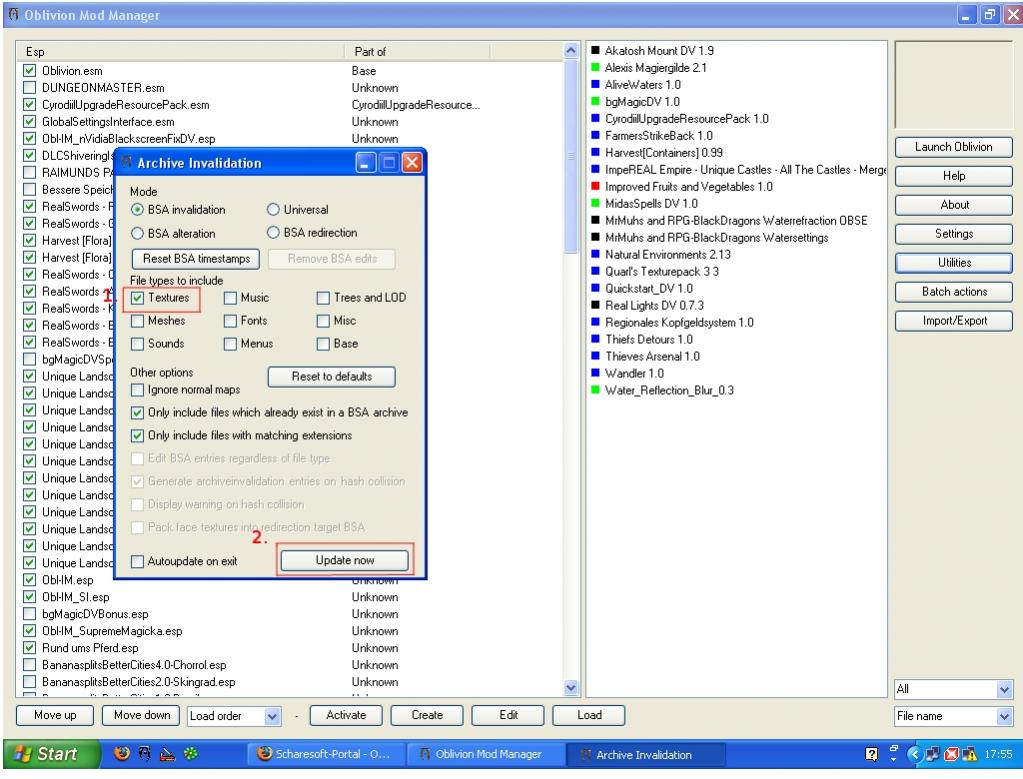Open the Load order sort dropdown
The height and width of the screenshot is (779, 1023).
point(271,716)
